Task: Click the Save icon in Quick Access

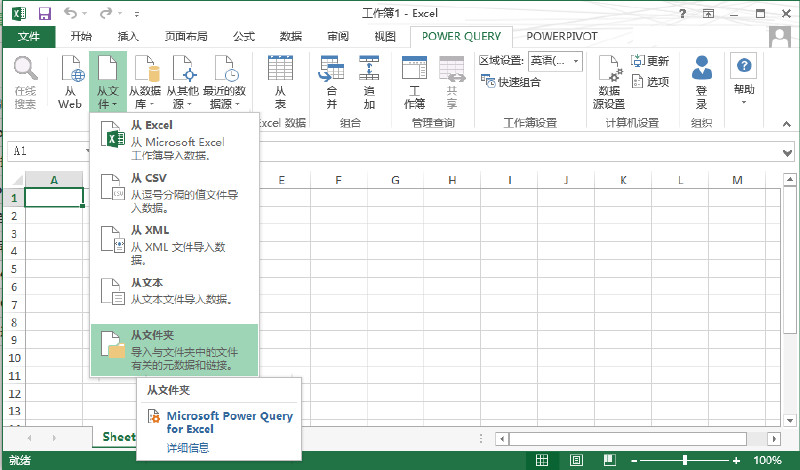Action: pos(45,14)
